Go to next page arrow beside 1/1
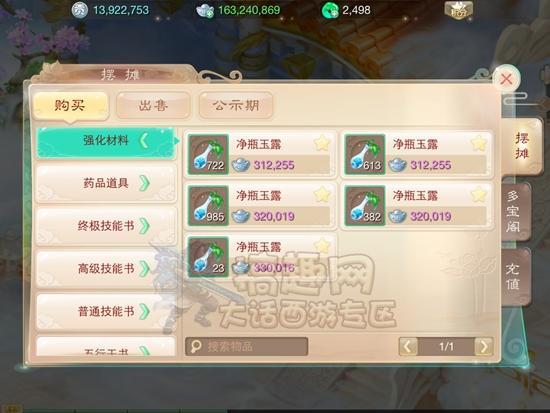The image size is (550, 413). (x=484, y=347)
